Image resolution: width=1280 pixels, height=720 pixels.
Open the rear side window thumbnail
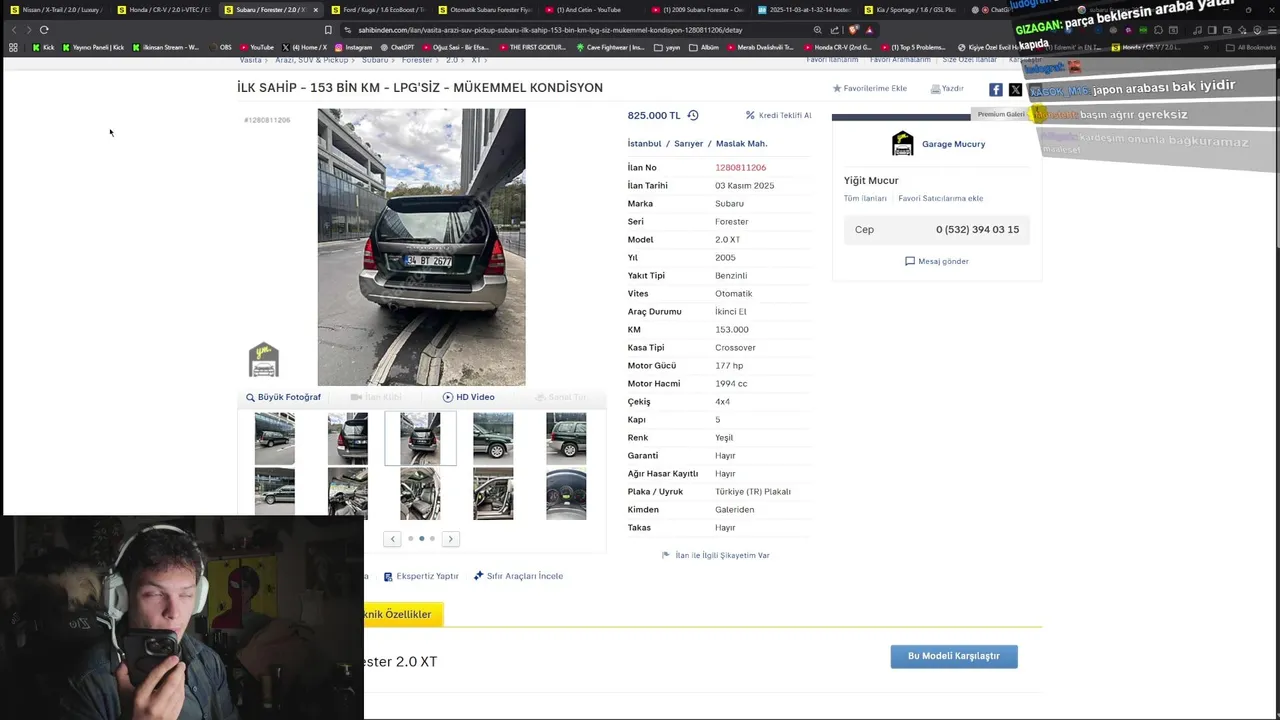566,438
